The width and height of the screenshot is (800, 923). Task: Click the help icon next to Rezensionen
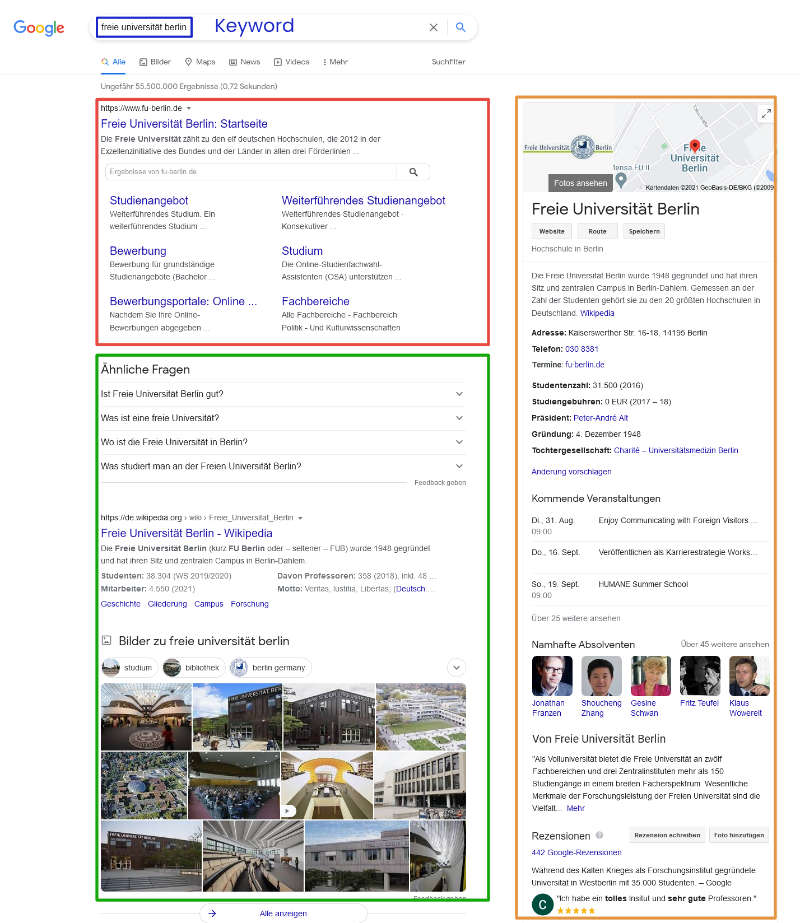(x=599, y=835)
